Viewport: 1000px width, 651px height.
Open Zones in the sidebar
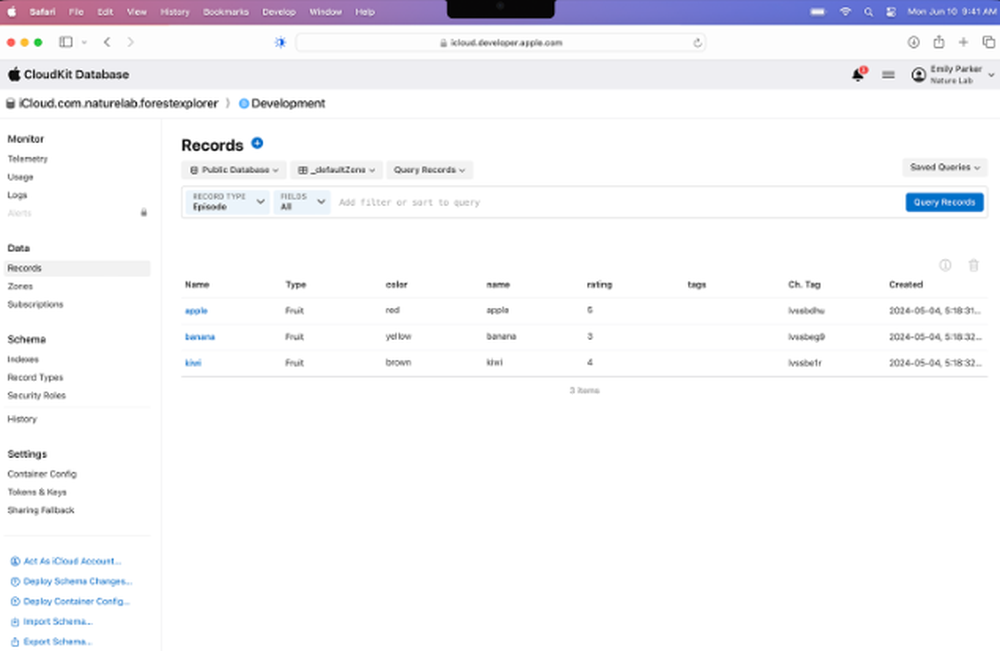tap(20, 286)
